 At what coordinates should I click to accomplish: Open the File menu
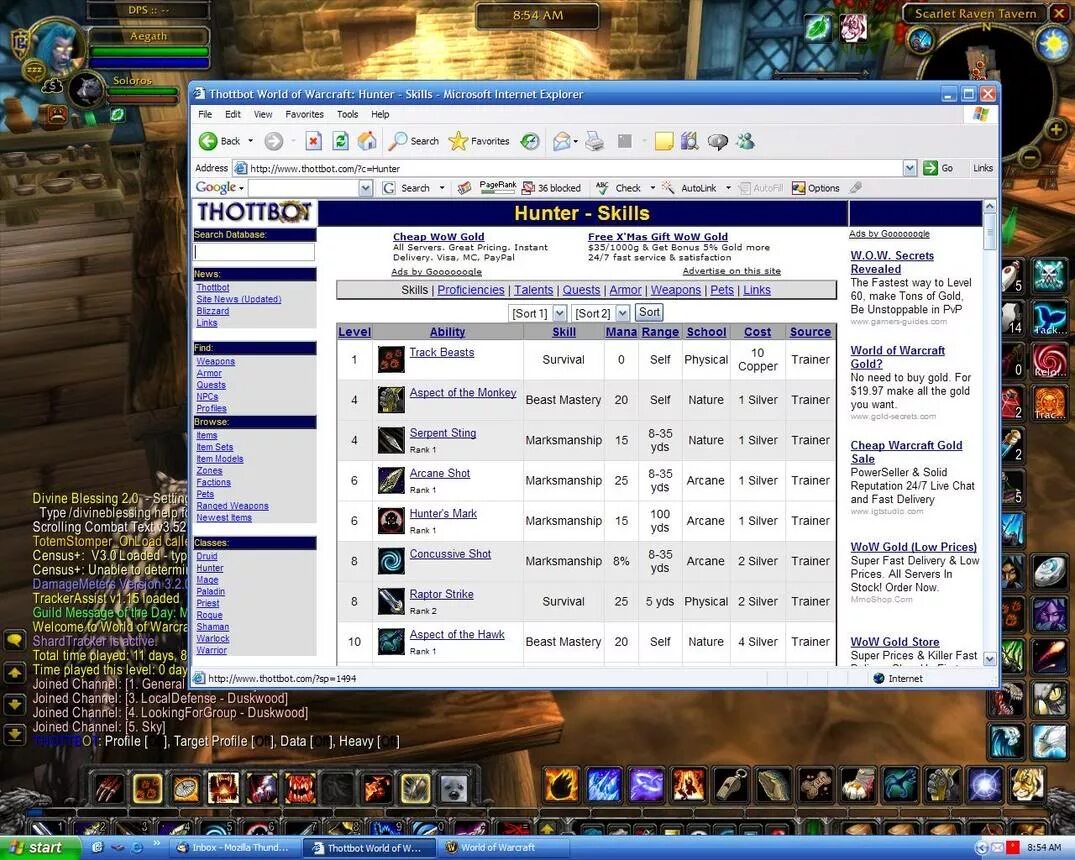point(205,115)
